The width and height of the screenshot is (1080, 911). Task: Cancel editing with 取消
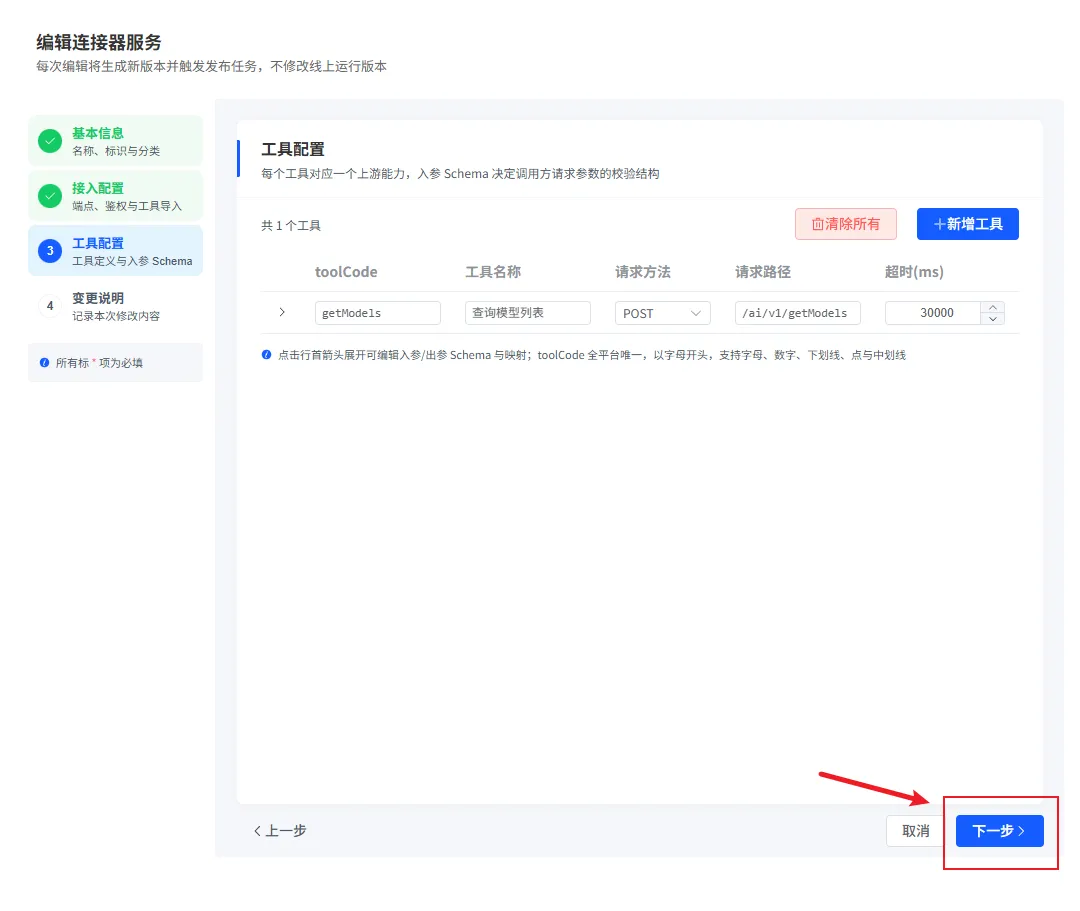point(915,831)
